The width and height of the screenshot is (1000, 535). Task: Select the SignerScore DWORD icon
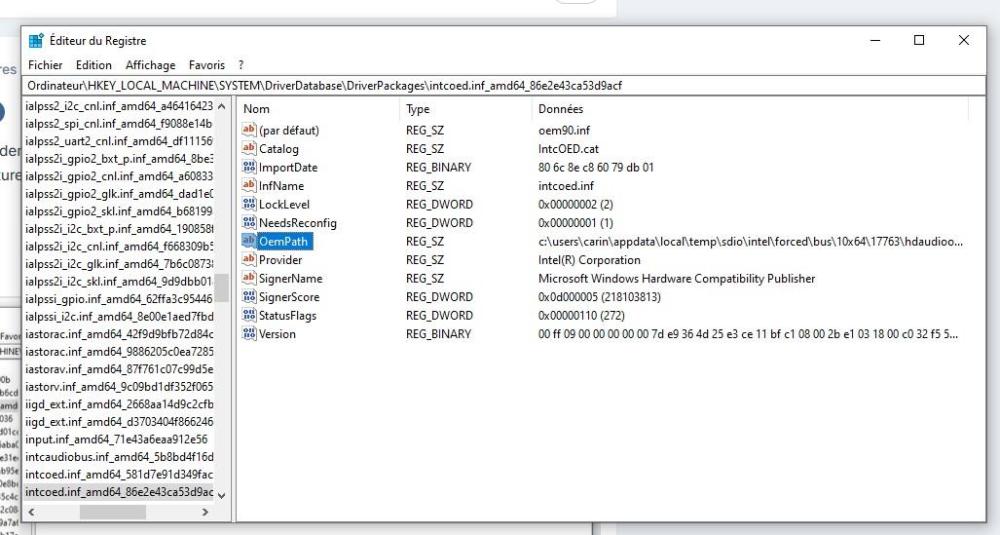point(249,297)
